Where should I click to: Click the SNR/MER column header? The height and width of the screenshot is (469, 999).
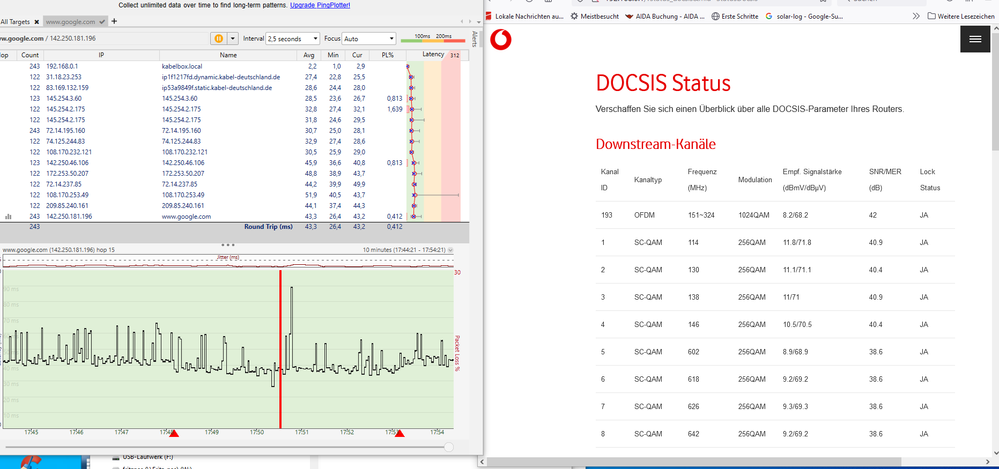pos(886,180)
